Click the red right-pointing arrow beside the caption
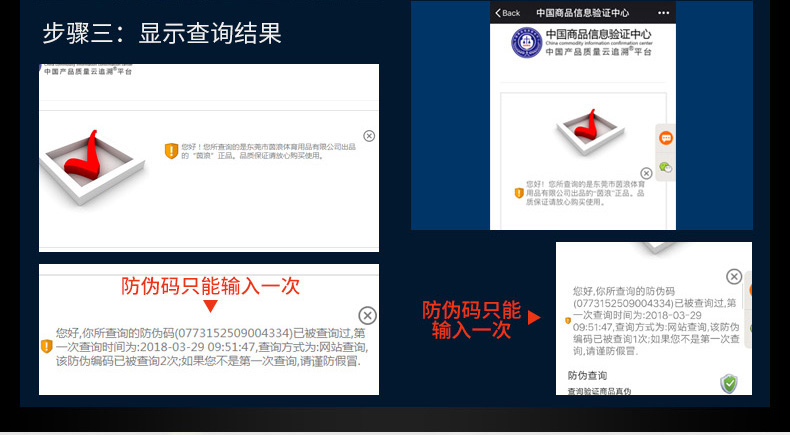The height and width of the screenshot is (435, 790). pyautogui.click(x=534, y=318)
